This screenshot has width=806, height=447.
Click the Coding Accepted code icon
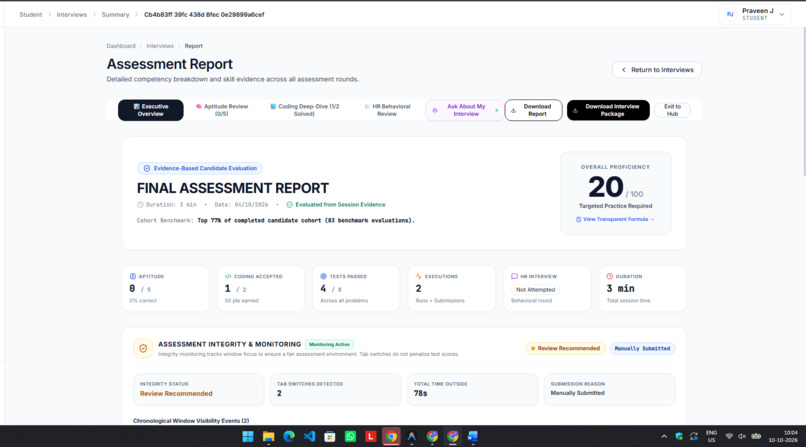(x=228, y=276)
